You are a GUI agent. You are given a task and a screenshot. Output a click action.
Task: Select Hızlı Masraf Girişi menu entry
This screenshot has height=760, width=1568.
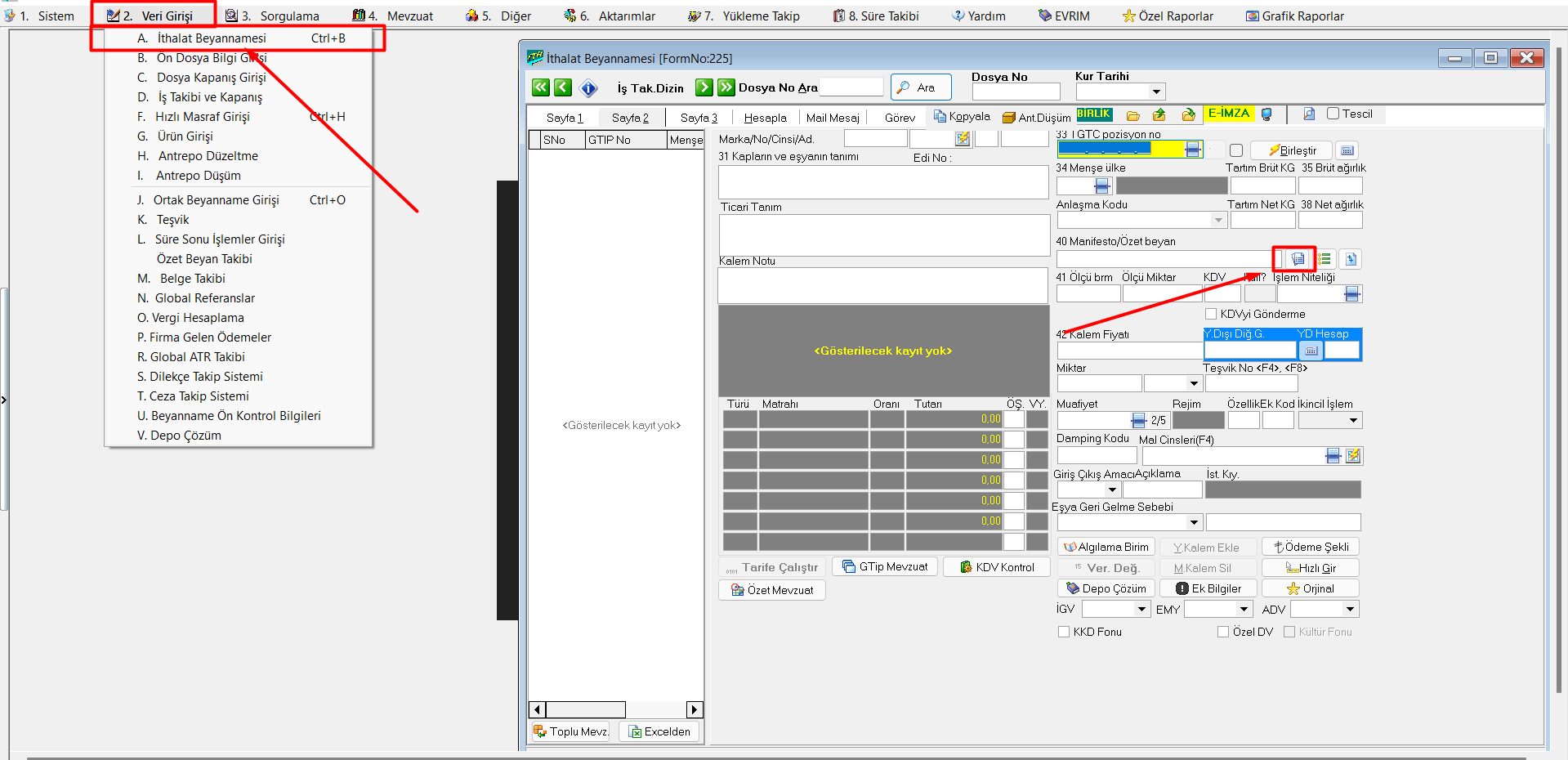coord(239,117)
